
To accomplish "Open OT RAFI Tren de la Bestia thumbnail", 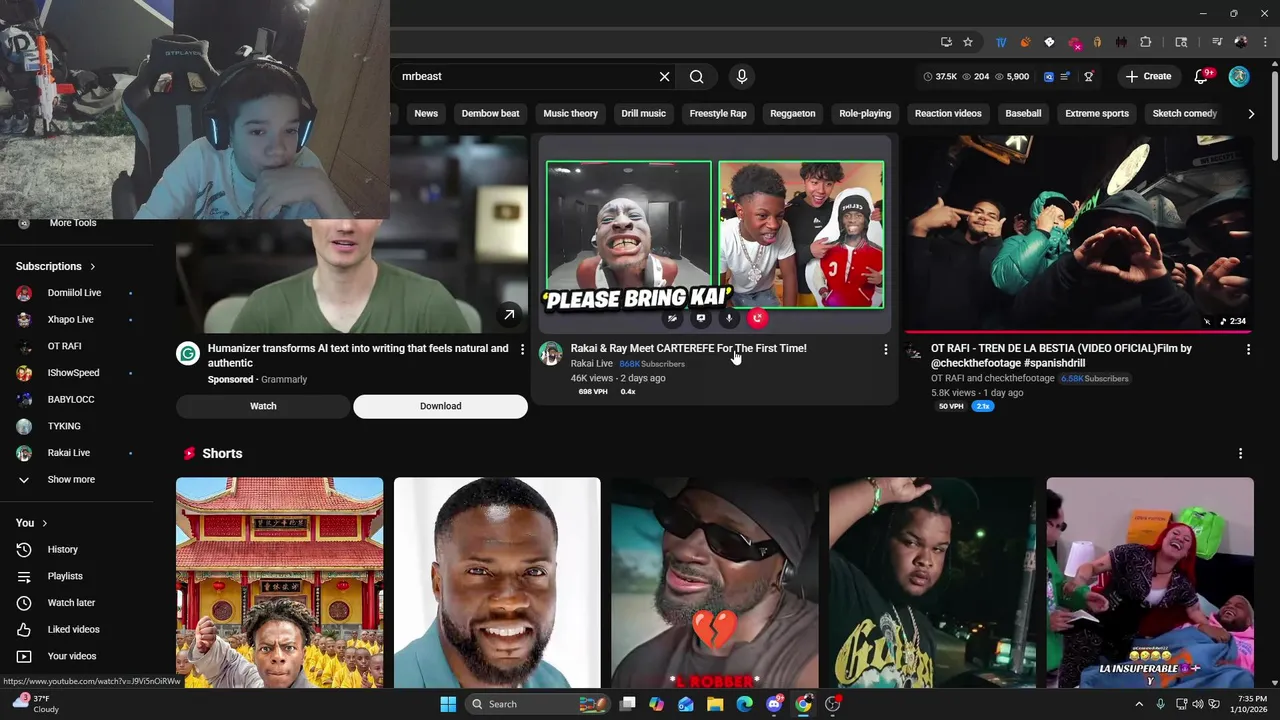I will pyautogui.click(x=1078, y=234).
